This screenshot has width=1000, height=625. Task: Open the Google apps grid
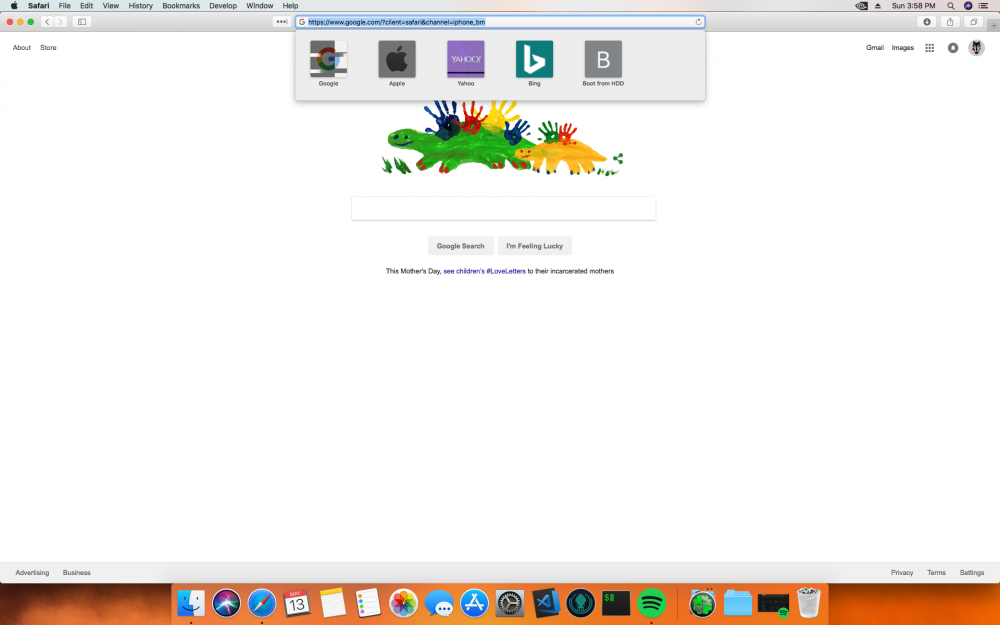click(x=930, y=48)
